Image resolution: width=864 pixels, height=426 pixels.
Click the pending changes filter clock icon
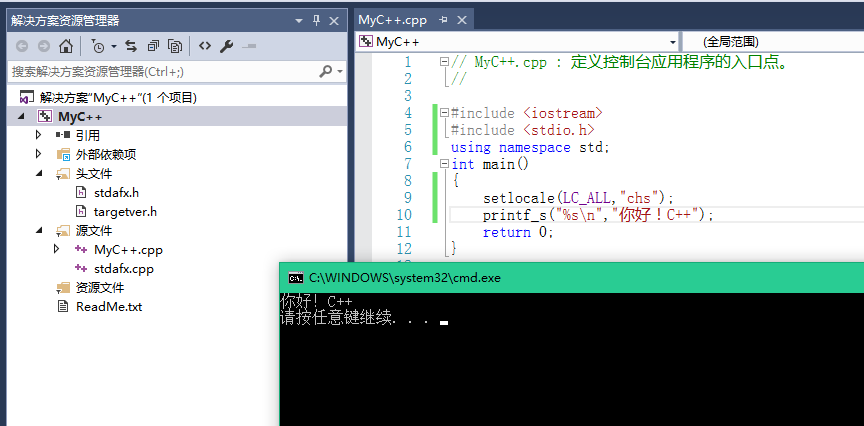(98, 46)
